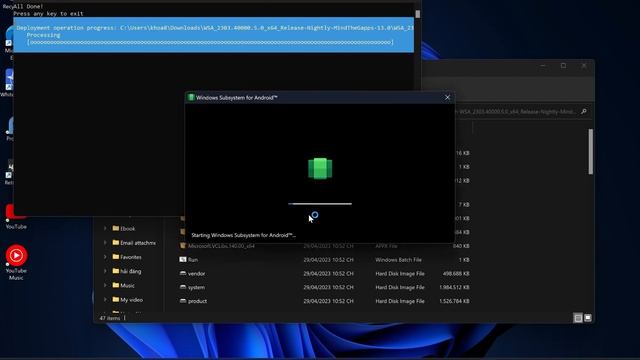The image size is (640, 360).
Task: Click the console window scrollbar thumb
Action: click(x=418, y=14)
